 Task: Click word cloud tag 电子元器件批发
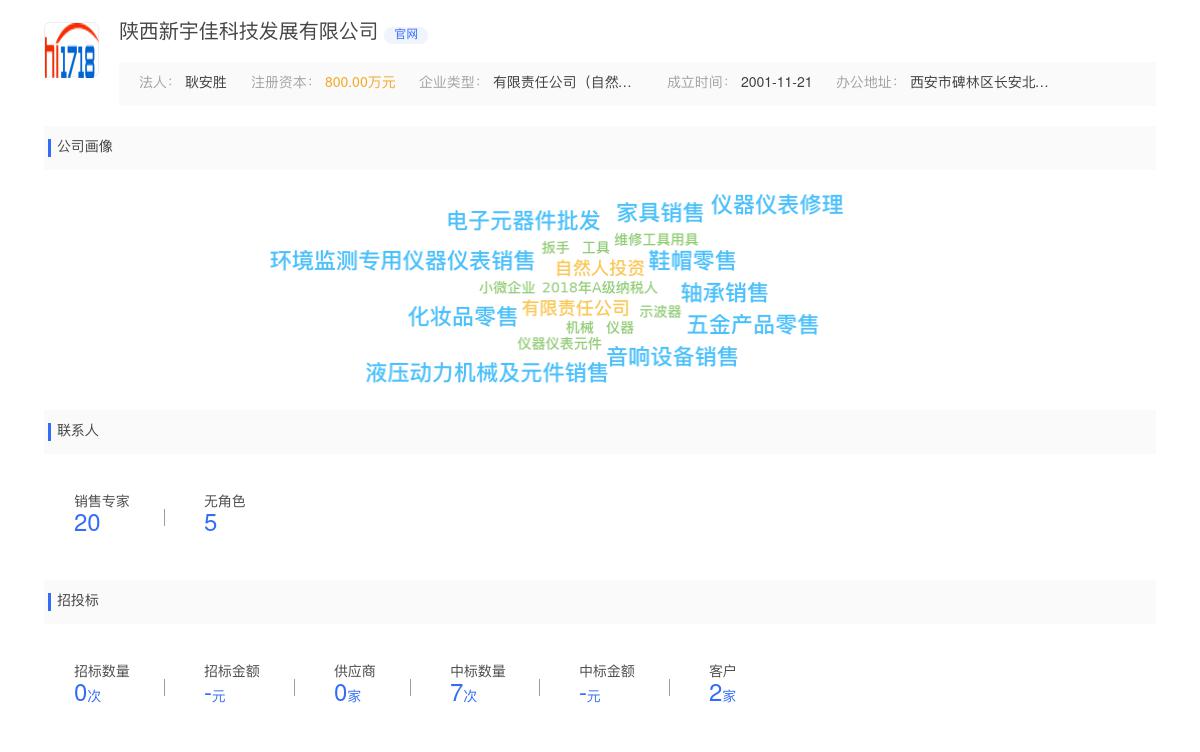(524, 221)
